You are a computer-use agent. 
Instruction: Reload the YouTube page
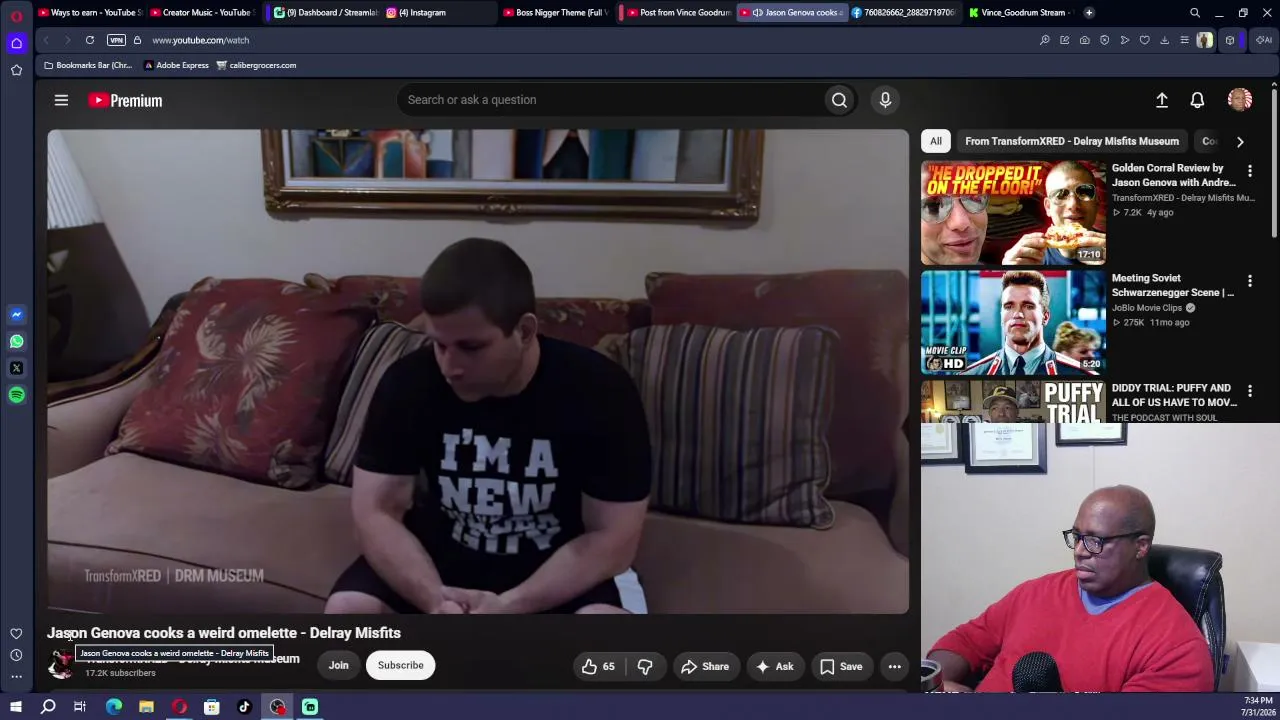(90, 40)
